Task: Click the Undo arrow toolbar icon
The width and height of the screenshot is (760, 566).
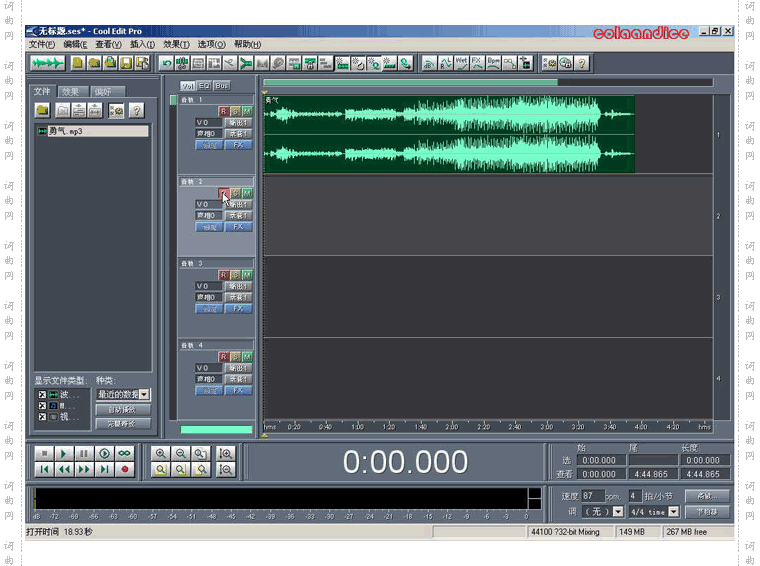Action: 167,63
